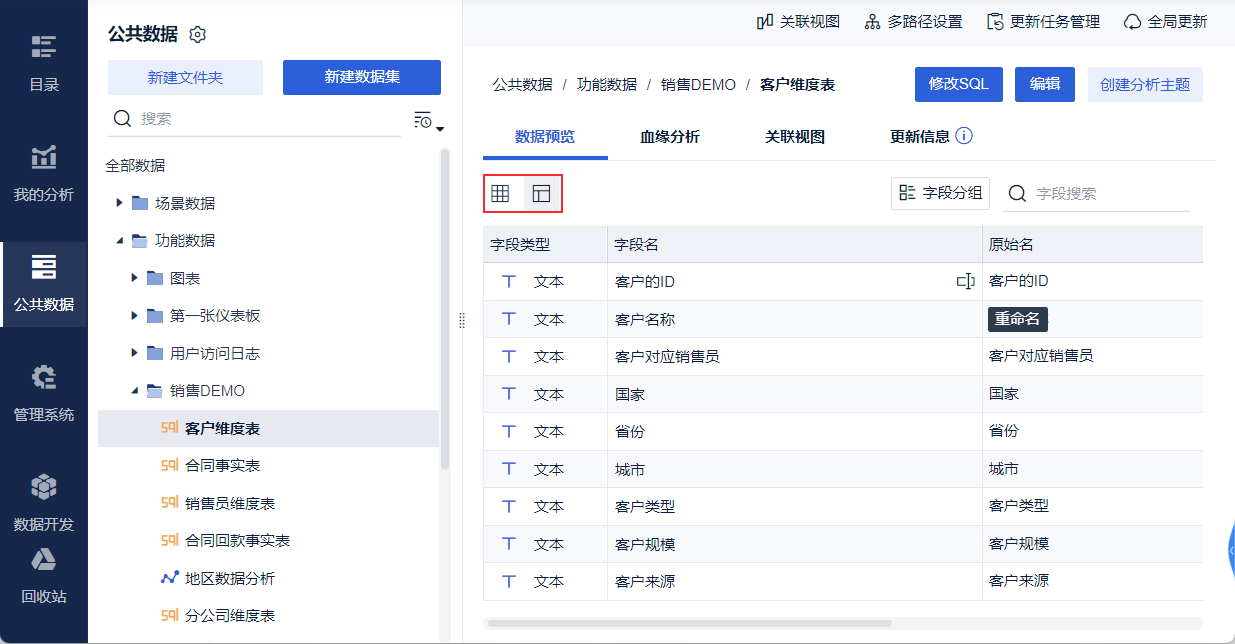Open the sort and filter dropdown
Image resolution: width=1235 pixels, height=644 pixels.
coord(428,121)
